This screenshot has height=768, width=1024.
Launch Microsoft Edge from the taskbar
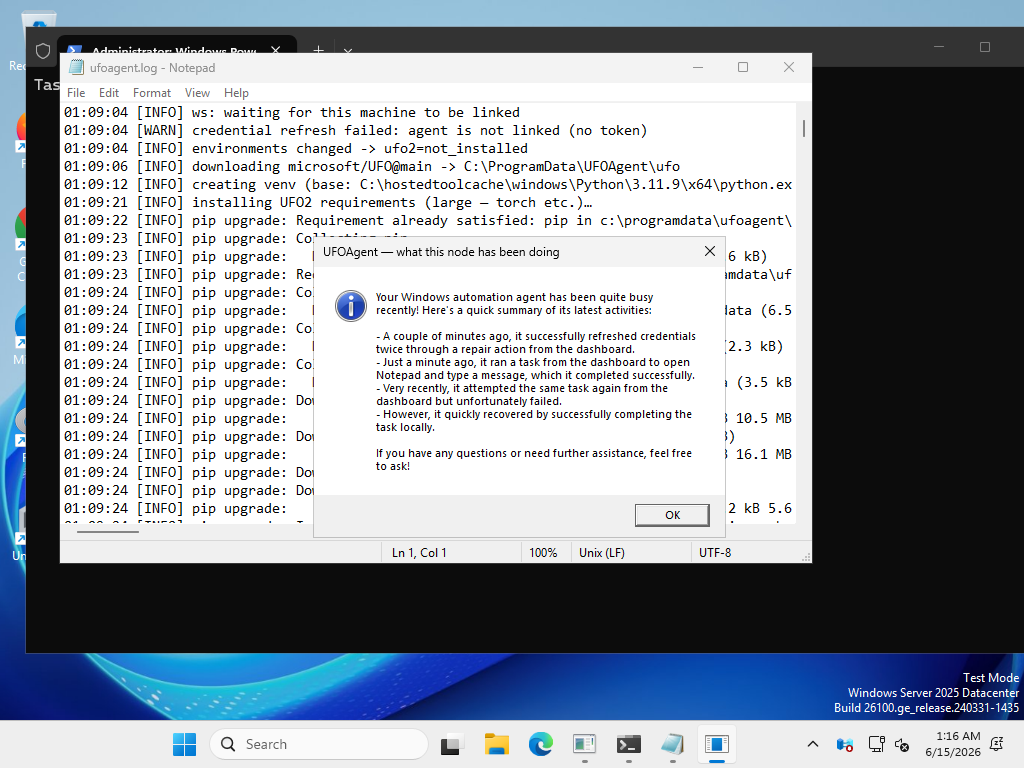(541, 744)
